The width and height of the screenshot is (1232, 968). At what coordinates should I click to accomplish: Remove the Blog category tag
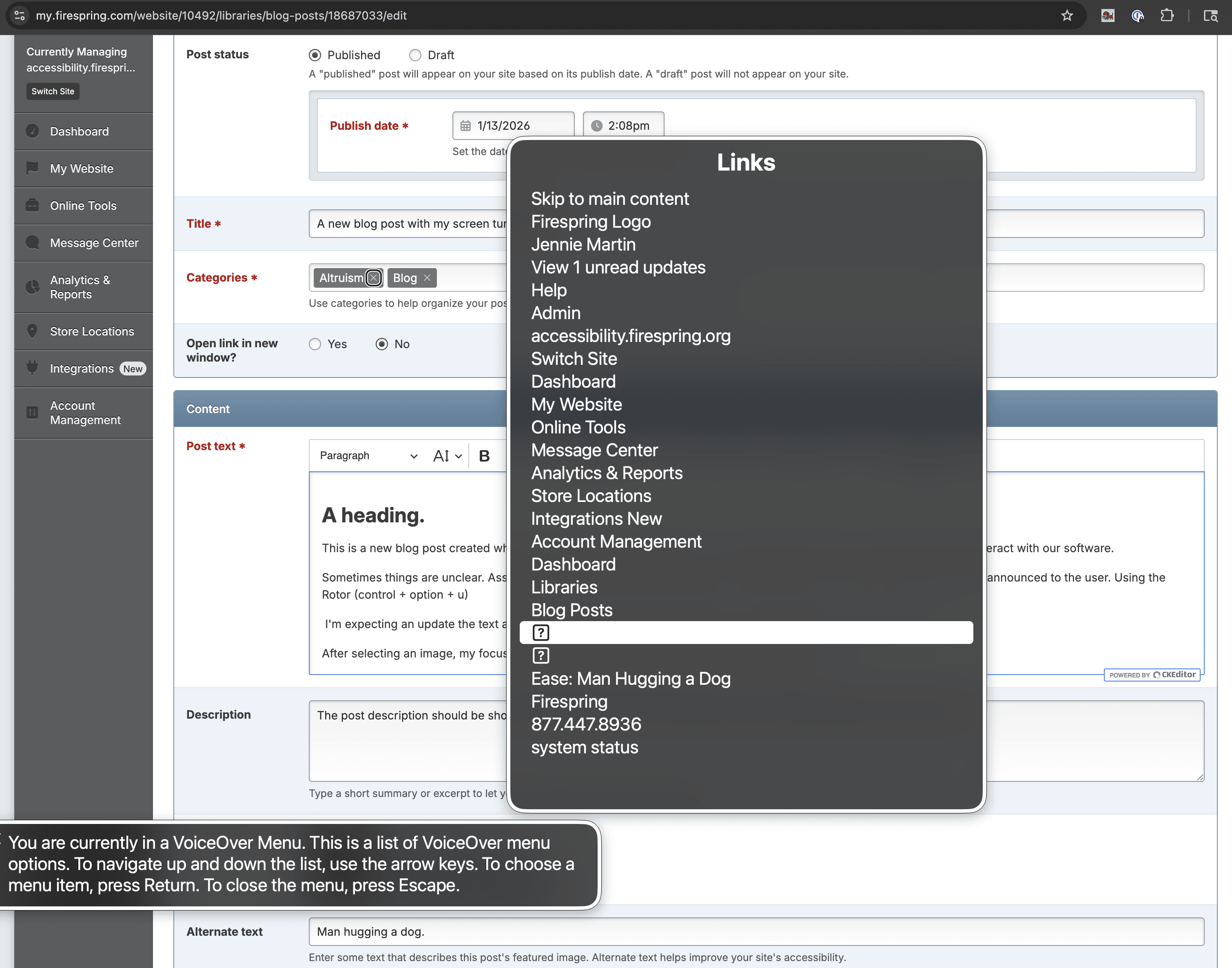coord(427,278)
